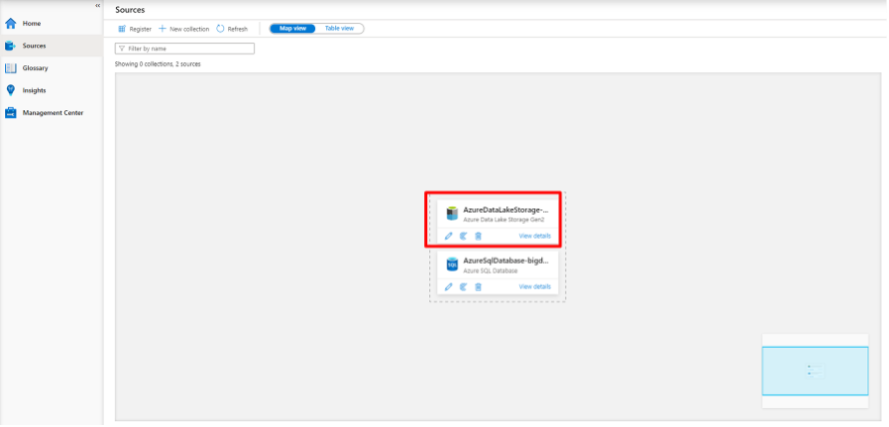Click the Management Center briefcase icon

10,113
